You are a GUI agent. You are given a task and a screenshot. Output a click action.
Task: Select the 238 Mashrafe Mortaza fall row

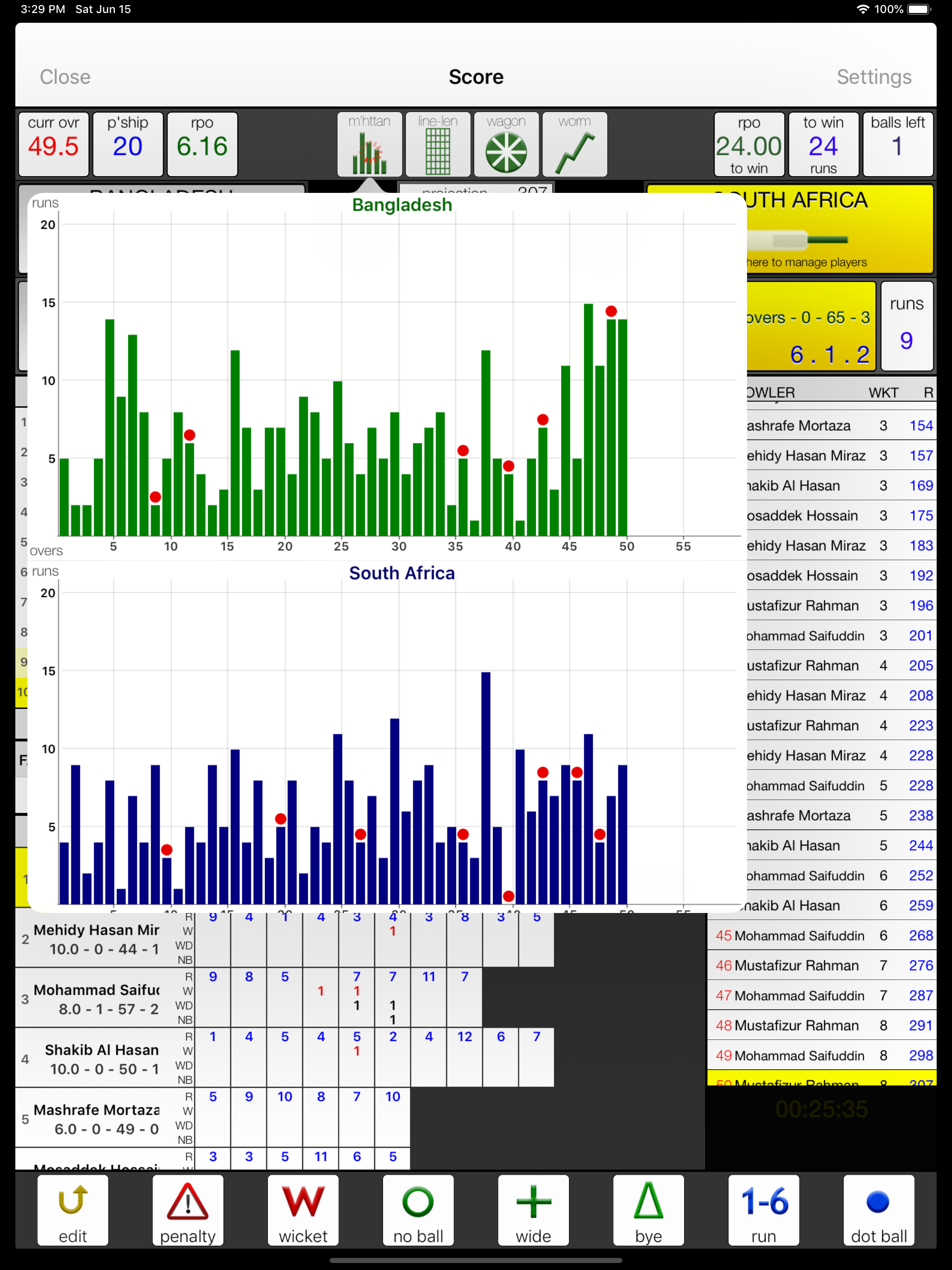842,816
